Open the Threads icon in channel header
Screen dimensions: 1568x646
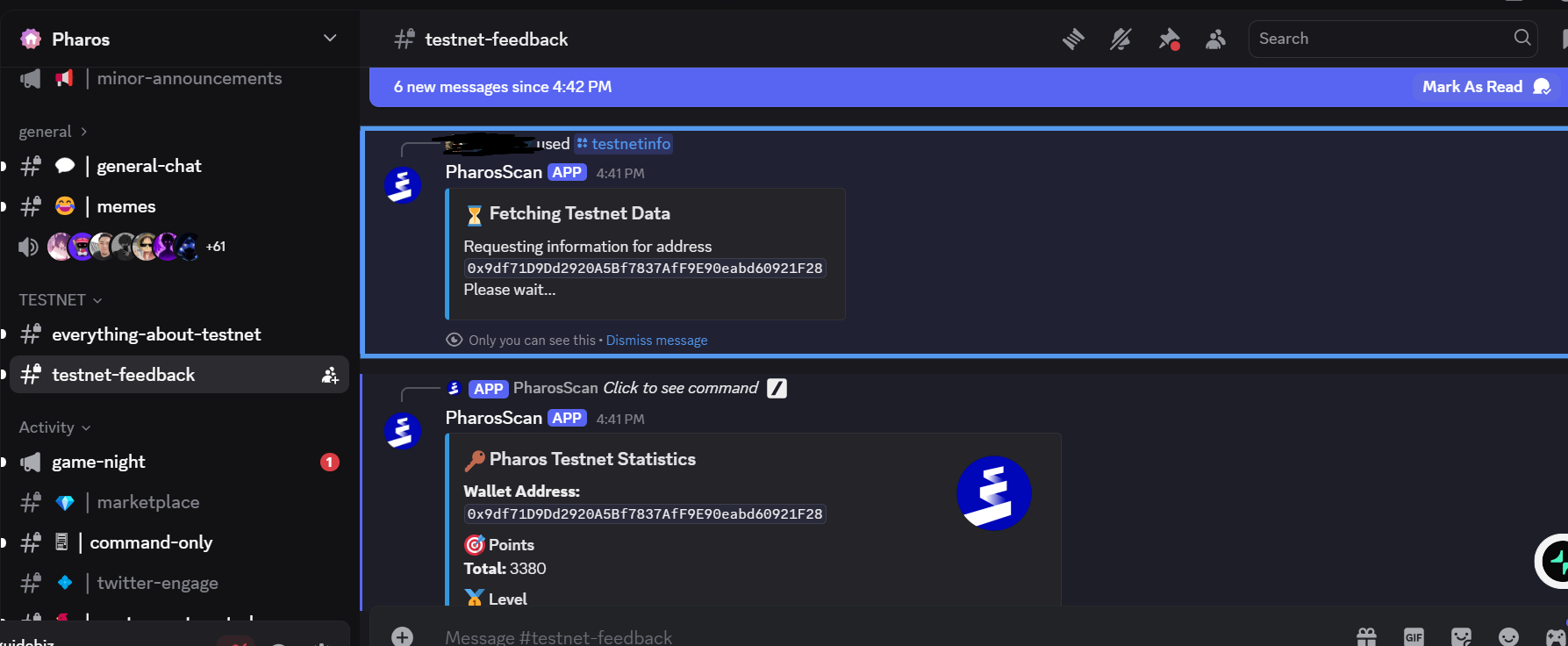click(x=1073, y=39)
